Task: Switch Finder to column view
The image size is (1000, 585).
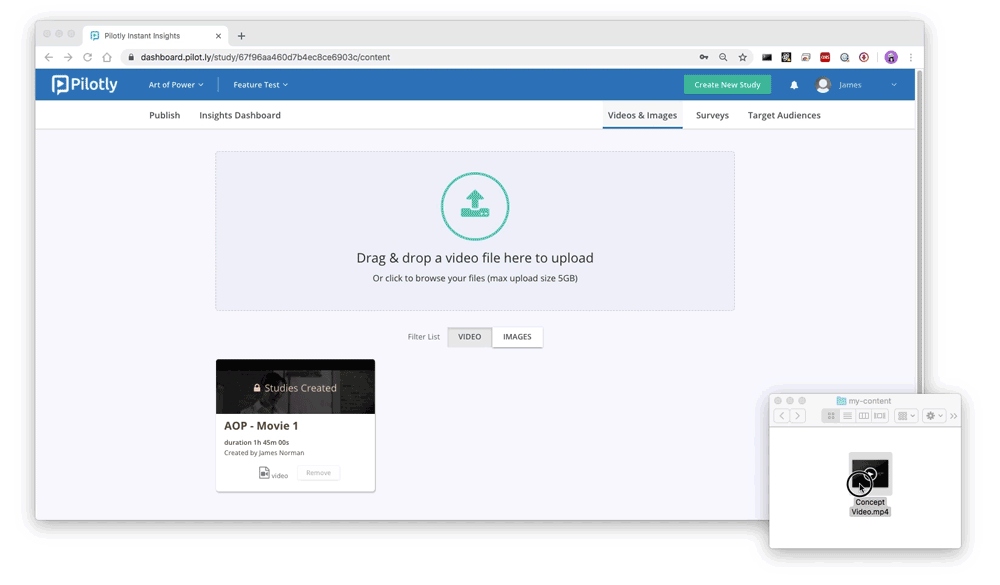Action: pyautogui.click(x=864, y=416)
